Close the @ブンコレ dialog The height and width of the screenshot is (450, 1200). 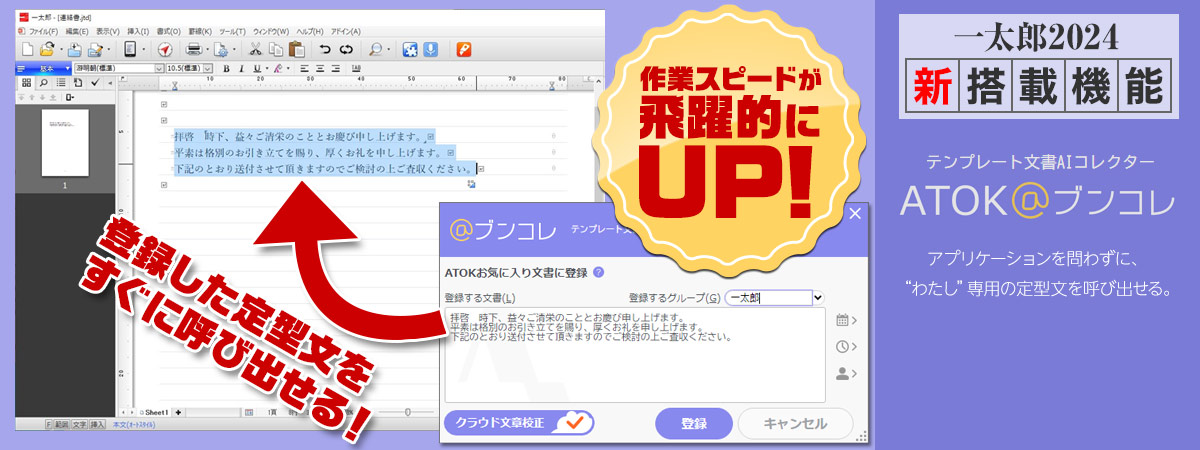(854, 213)
